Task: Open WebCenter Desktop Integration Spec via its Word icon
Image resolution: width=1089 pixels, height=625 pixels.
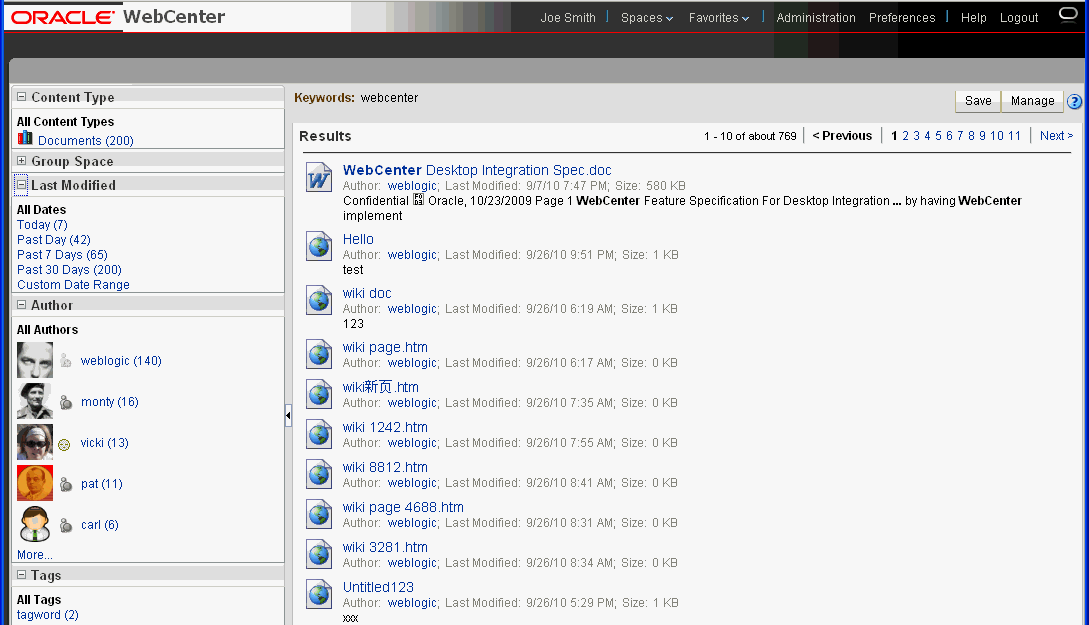Action: [317, 178]
